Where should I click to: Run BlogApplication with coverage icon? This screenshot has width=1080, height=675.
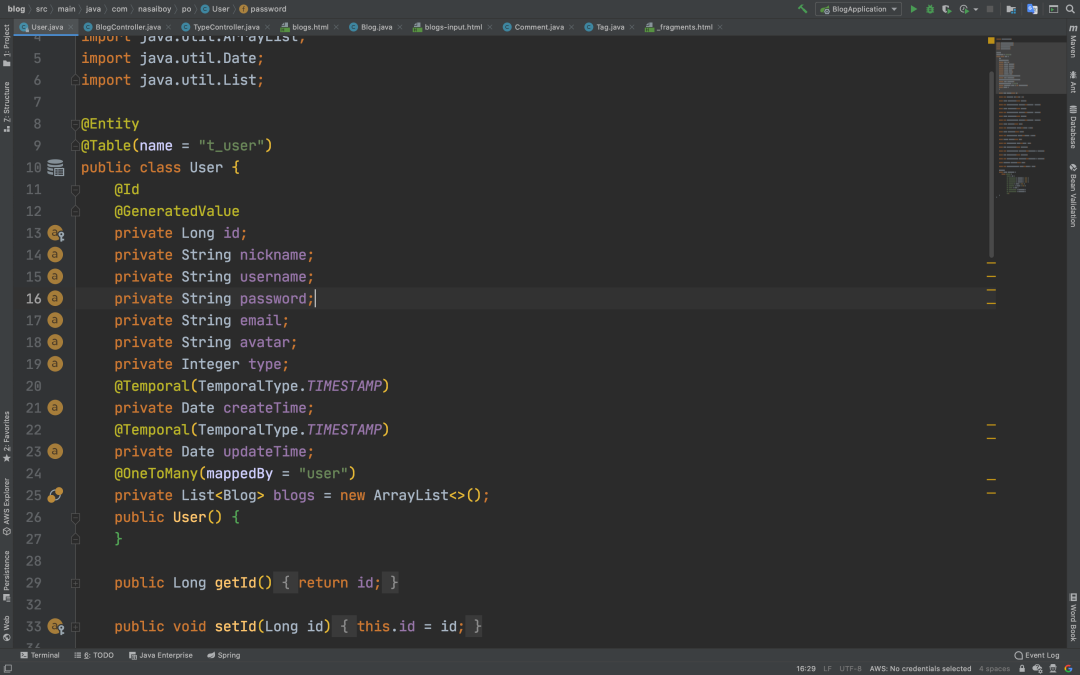pos(947,8)
